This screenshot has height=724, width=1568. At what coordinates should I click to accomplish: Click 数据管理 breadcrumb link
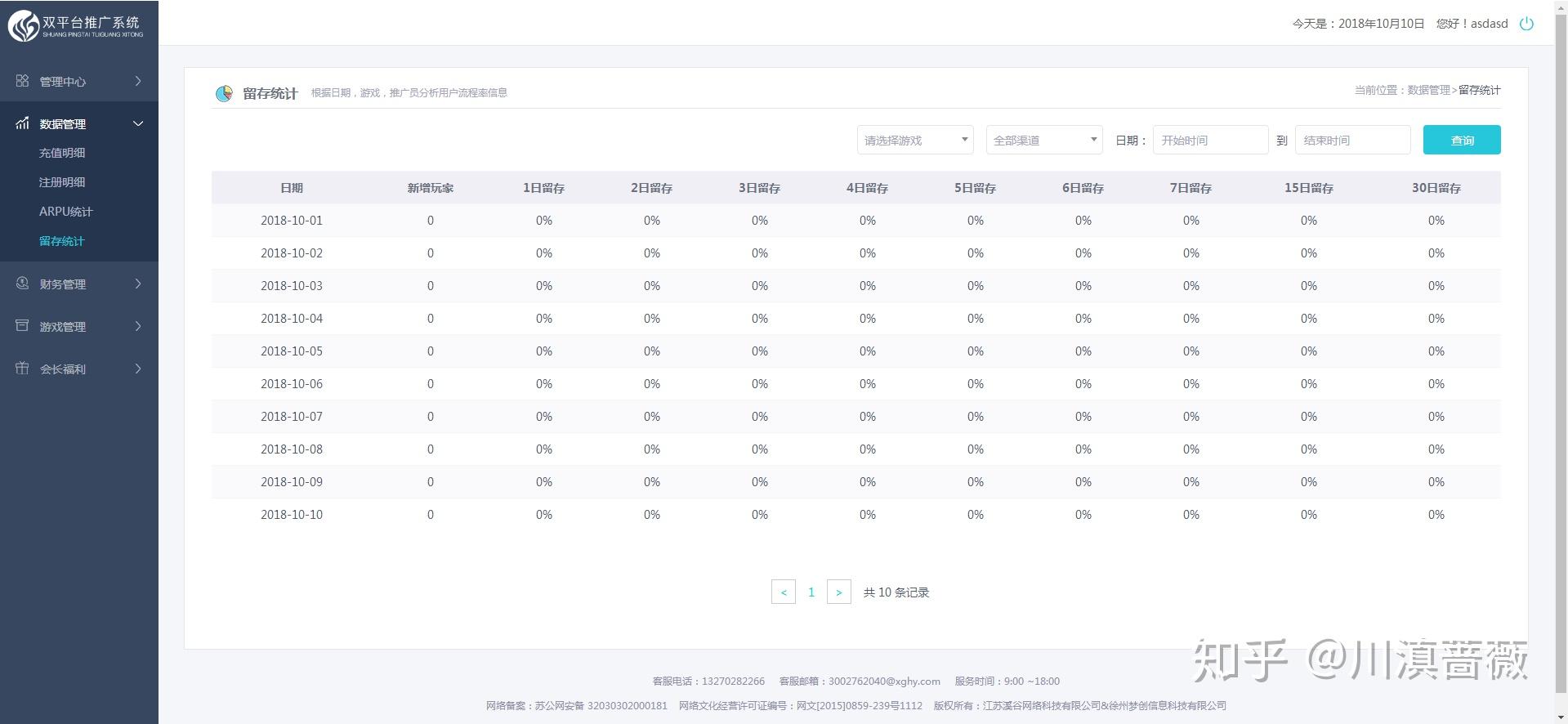[1428, 90]
